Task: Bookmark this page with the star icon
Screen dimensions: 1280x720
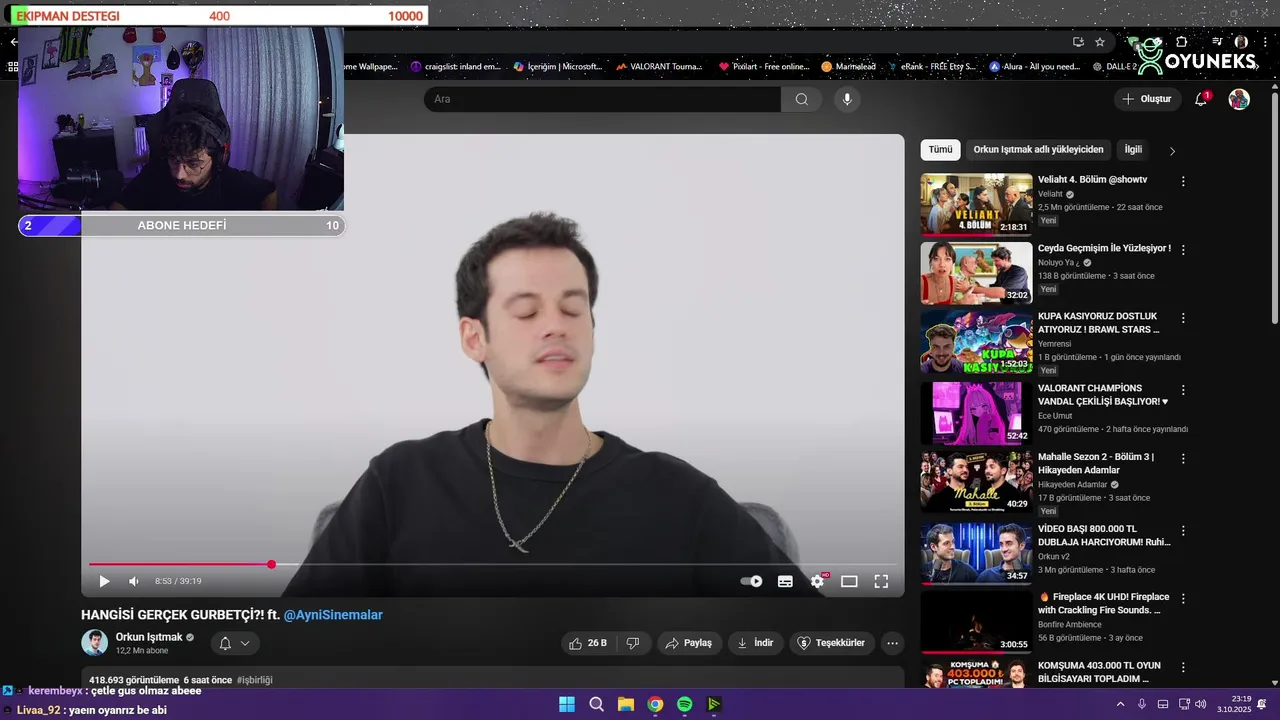Action: pyautogui.click(x=1100, y=42)
